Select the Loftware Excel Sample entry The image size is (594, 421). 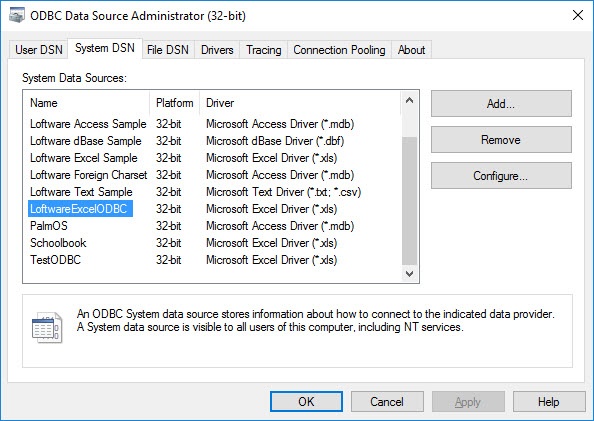point(84,158)
